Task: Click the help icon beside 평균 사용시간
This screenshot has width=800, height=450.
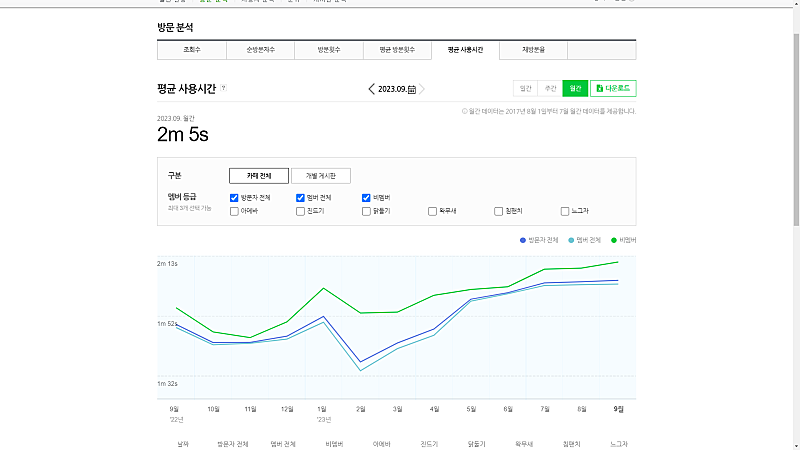Action: click(223, 88)
